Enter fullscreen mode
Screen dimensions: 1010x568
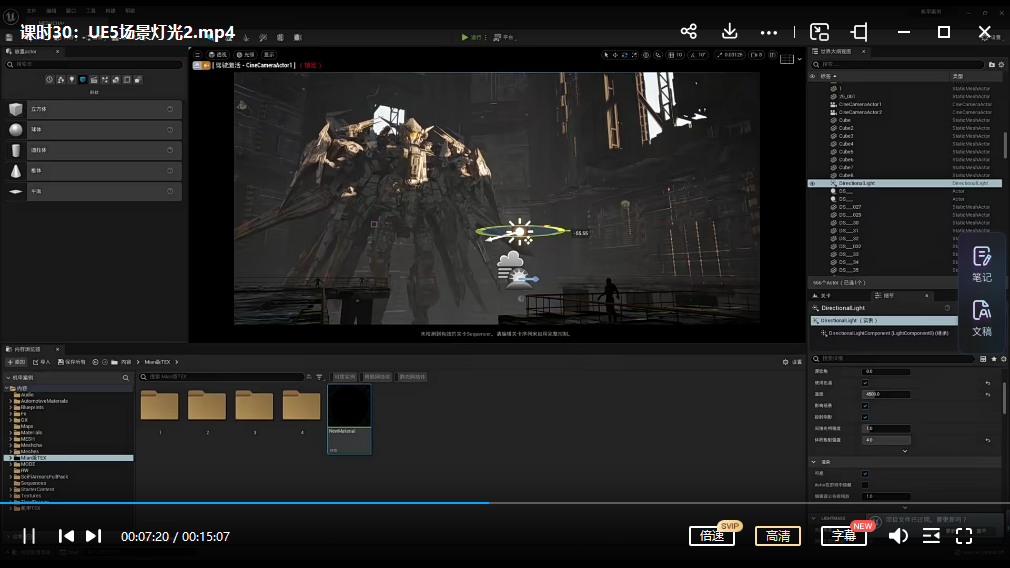tap(964, 536)
